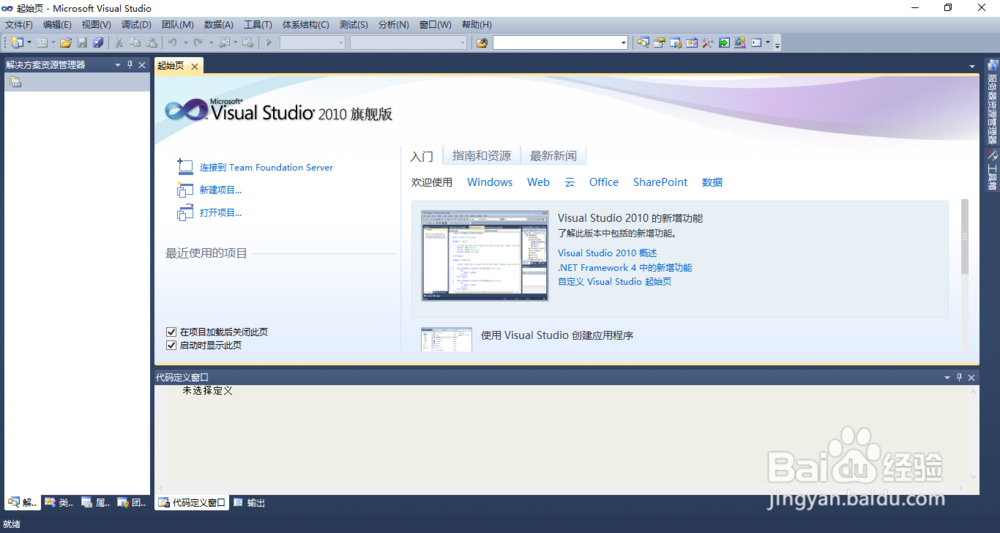The image size is (1000, 533).
Task: Pin the Solution Explorer panel
Action: tap(130, 64)
